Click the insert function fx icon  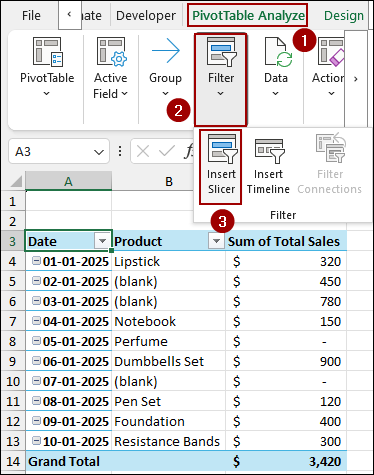point(189,152)
